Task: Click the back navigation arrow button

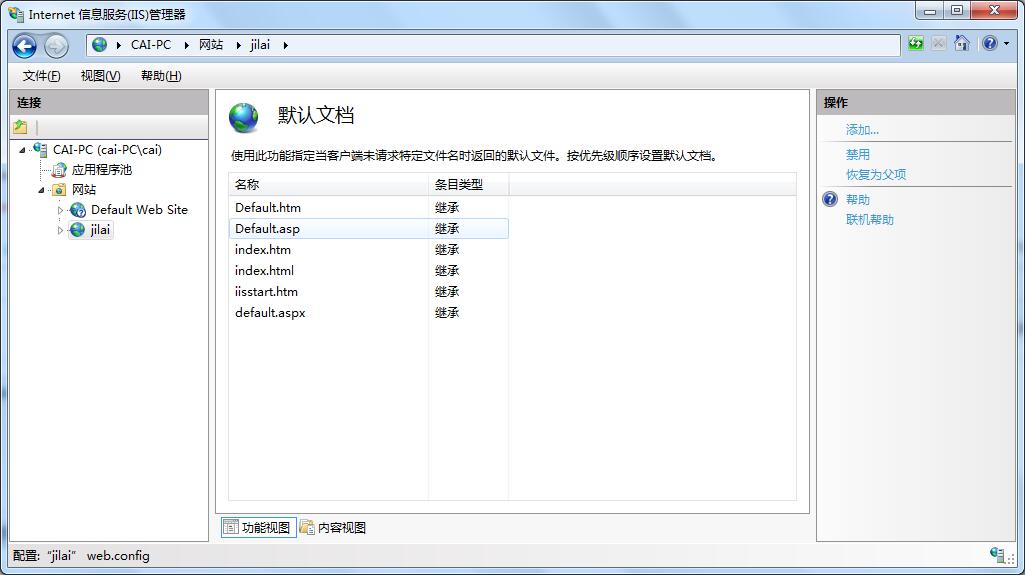Action: [x=25, y=45]
